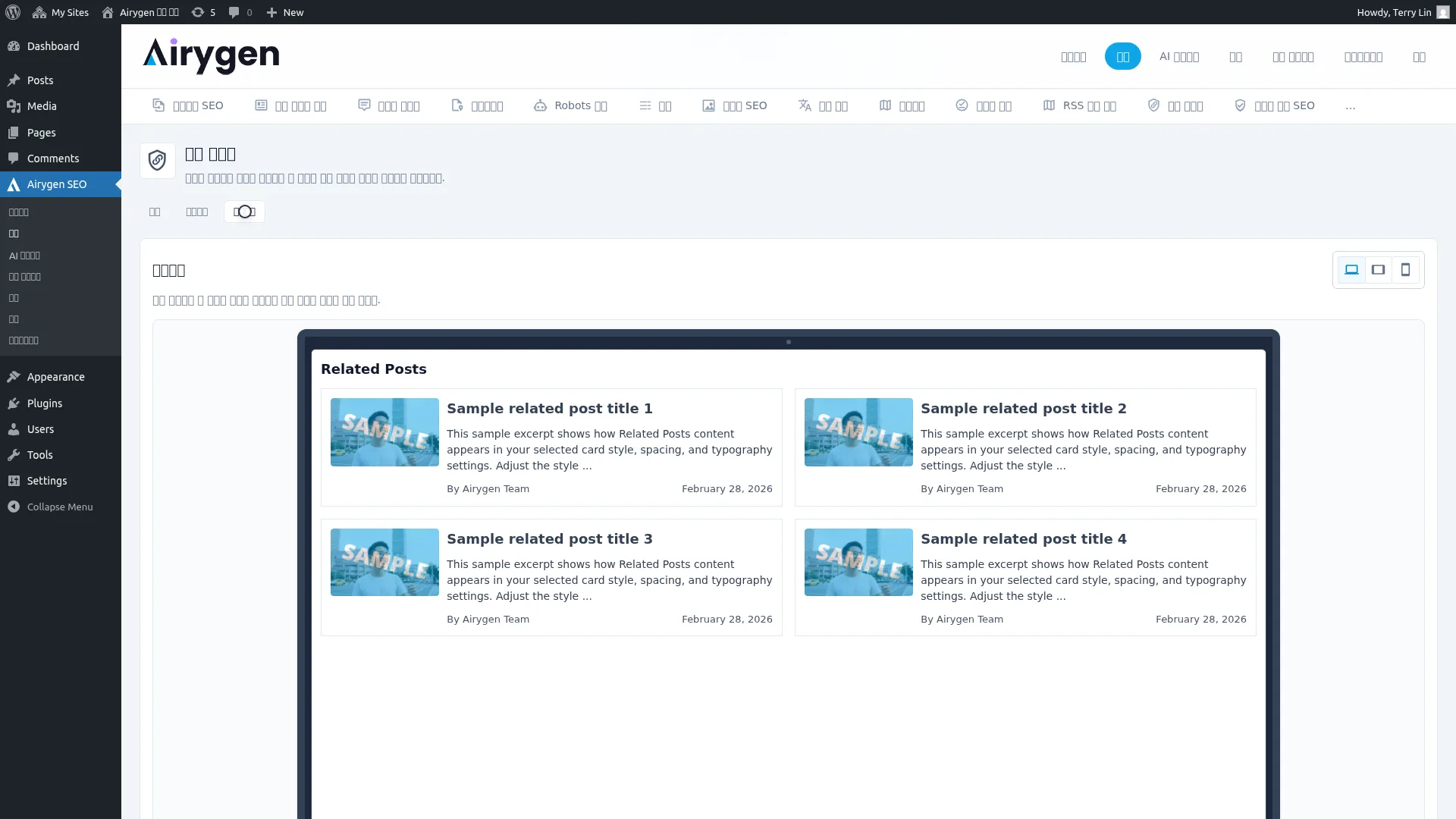Expand the ellipsis overflow in sub-navigation
This screenshot has width=1456, height=819.
(1350, 106)
